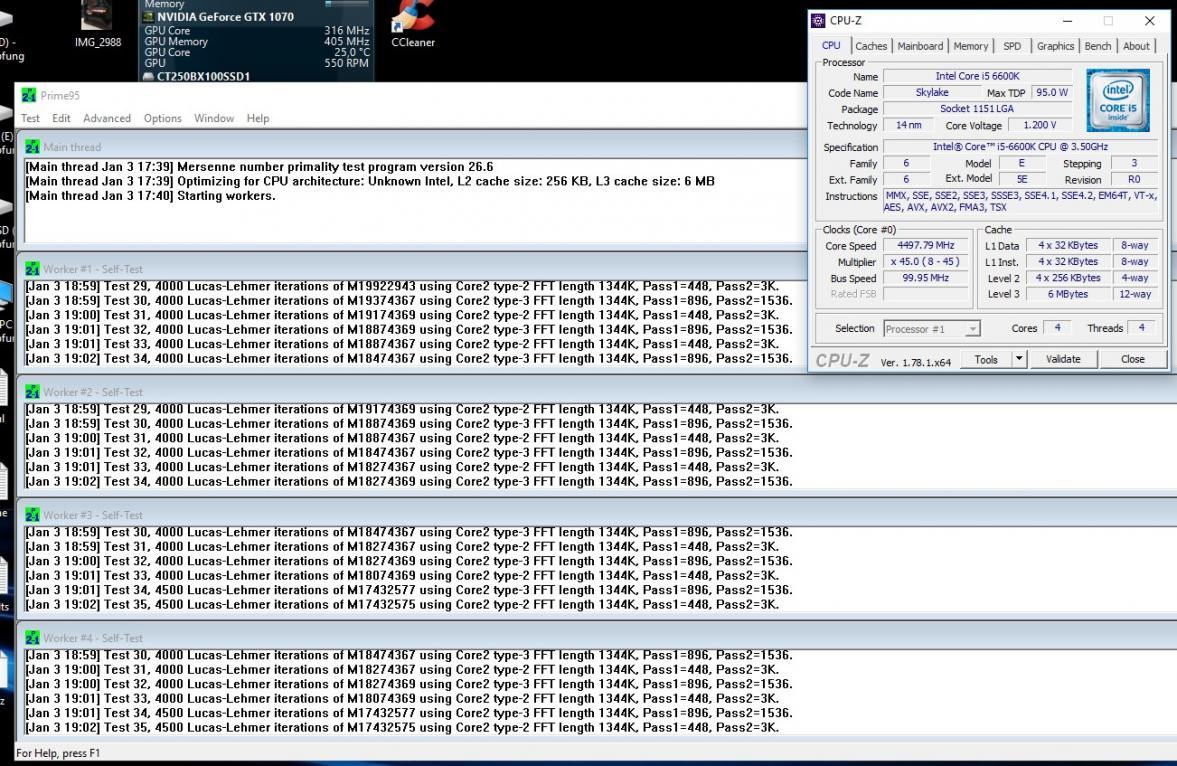Click the Level 2 cache value 4 x 256 KBytes

coord(1067,278)
